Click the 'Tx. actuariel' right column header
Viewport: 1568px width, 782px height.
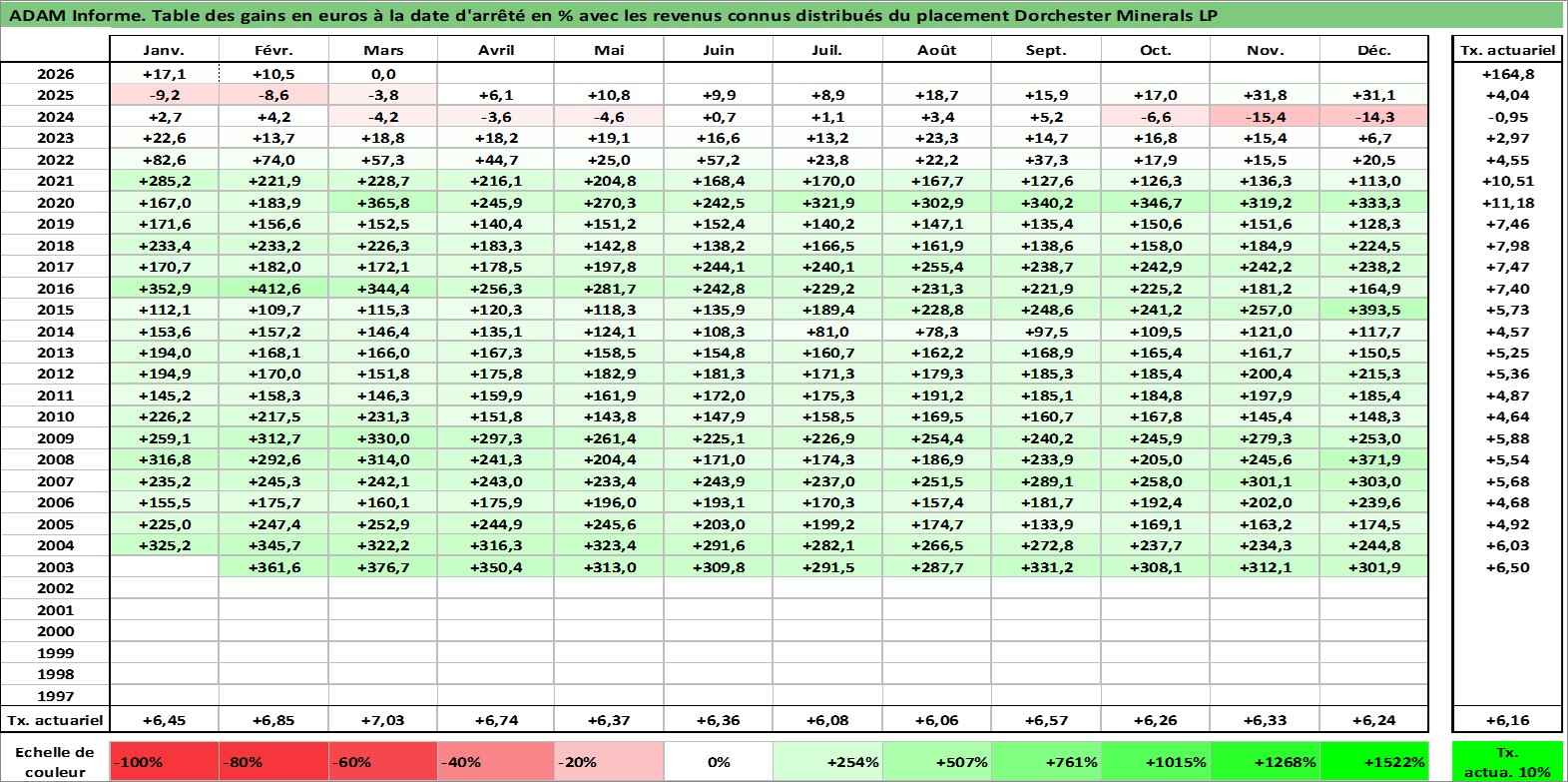1507,50
